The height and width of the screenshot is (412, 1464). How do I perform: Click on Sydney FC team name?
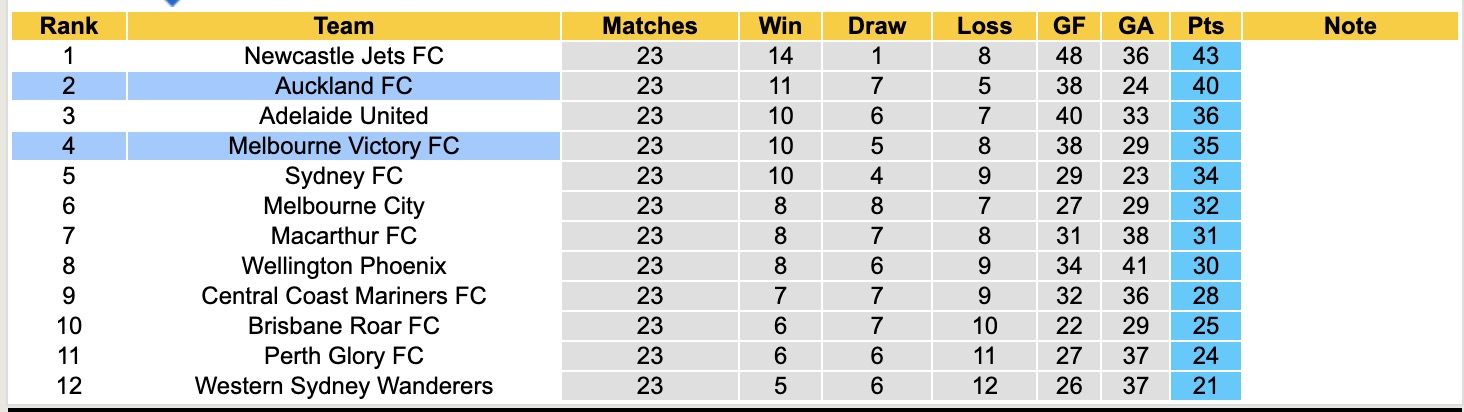(x=343, y=176)
